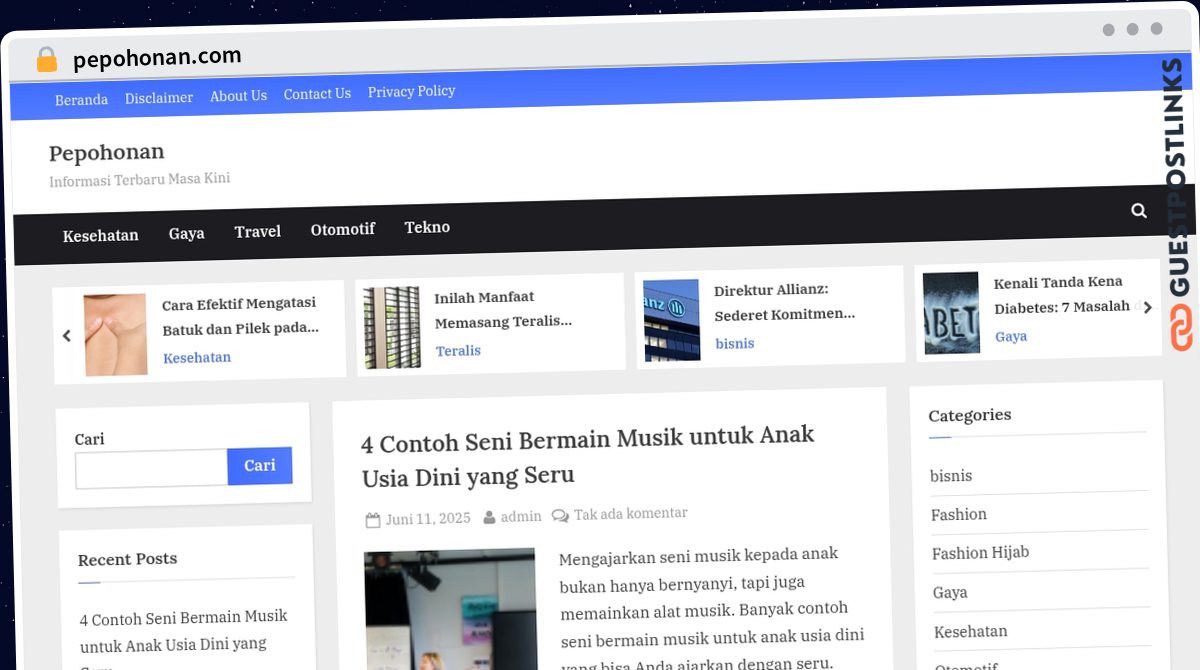Select Otomotif in main navigation
Screen dimensions: 1200x670
[x=343, y=229]
